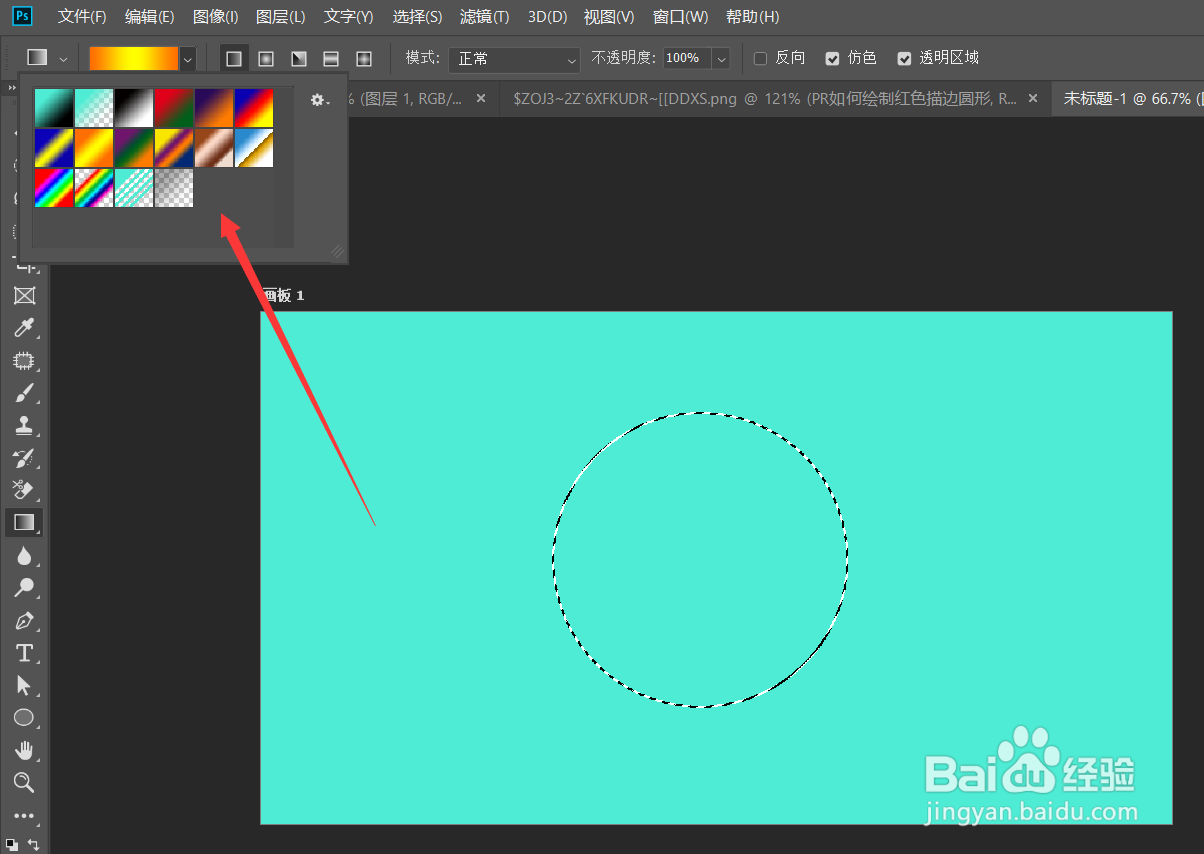This screenshot has width=1204, height=854.
Task: Open the 图层(L) menu
Action: (x=281, y=17)
